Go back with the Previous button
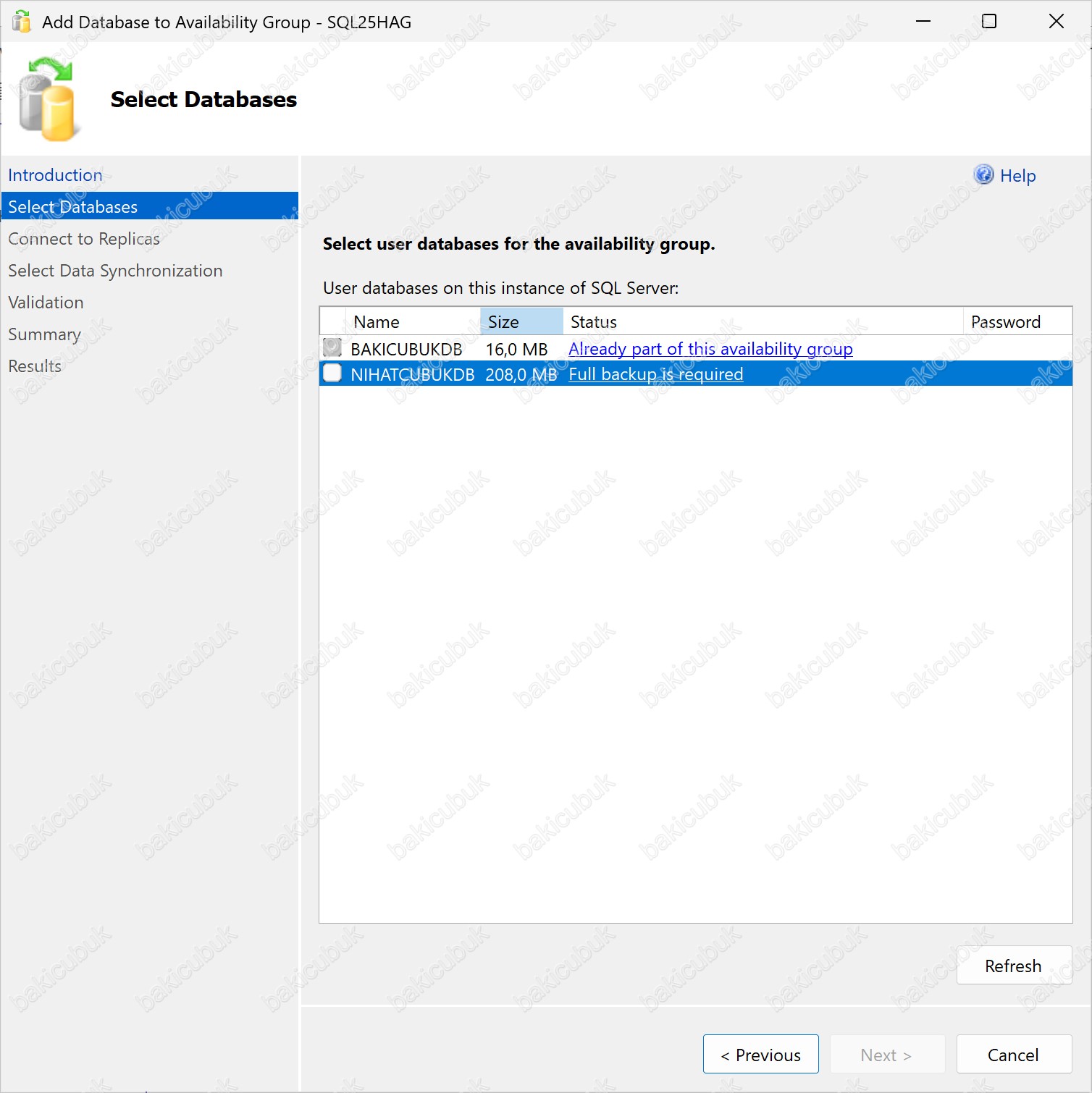Viewport: 1092px width, 1093px height. pyautogui.click(x=760, y=1055)
